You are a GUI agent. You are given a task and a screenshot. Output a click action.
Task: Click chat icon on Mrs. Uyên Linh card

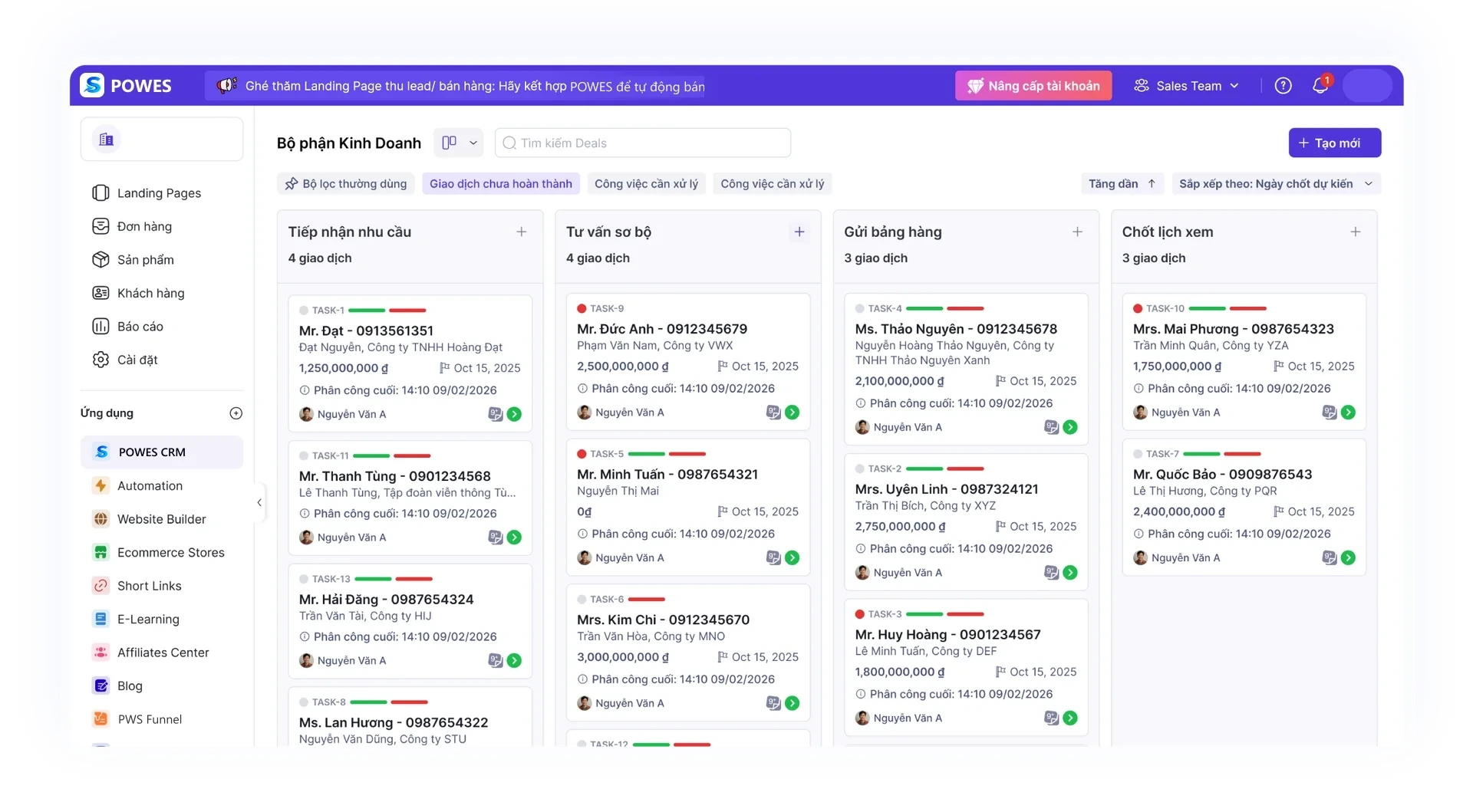1051,572
